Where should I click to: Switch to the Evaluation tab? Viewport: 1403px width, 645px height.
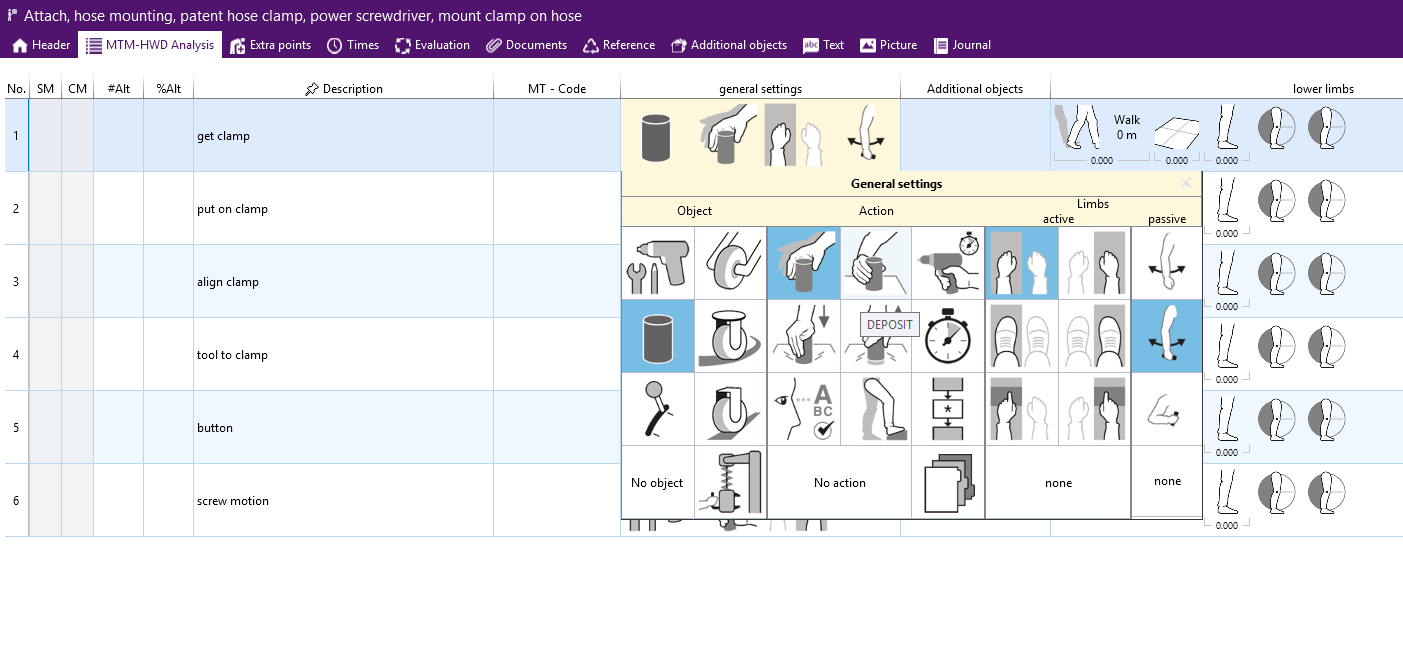[x=432, y=45]
